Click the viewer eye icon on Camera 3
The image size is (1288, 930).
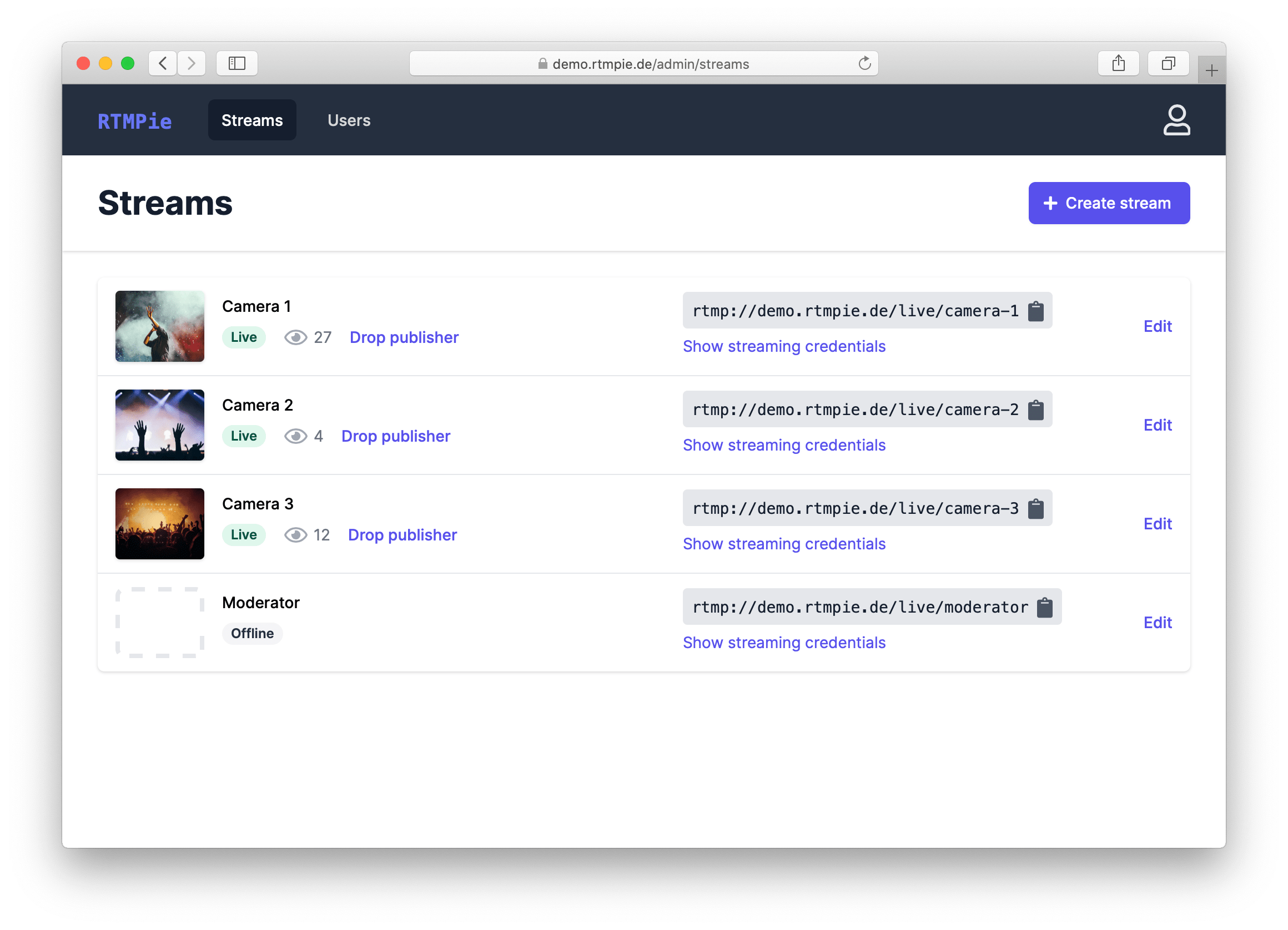tap(294, 534)
